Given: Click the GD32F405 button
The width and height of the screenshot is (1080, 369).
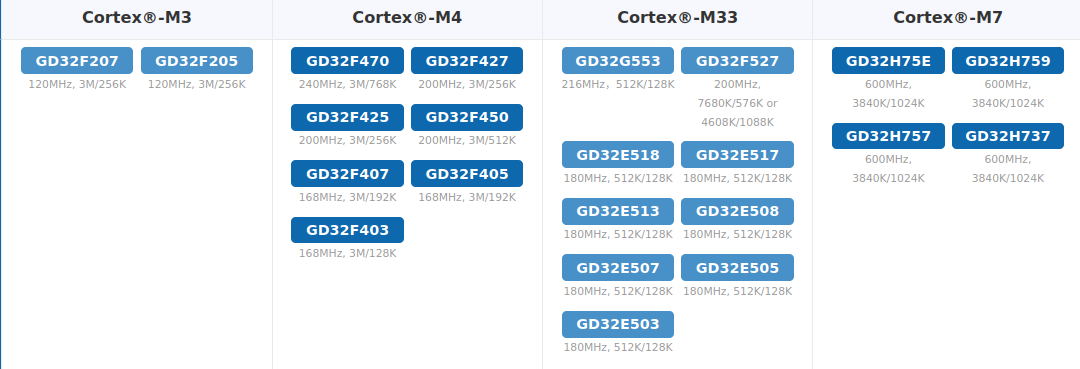Looking at the screenshot, I should pyautogui.click(x=467, y=173).
